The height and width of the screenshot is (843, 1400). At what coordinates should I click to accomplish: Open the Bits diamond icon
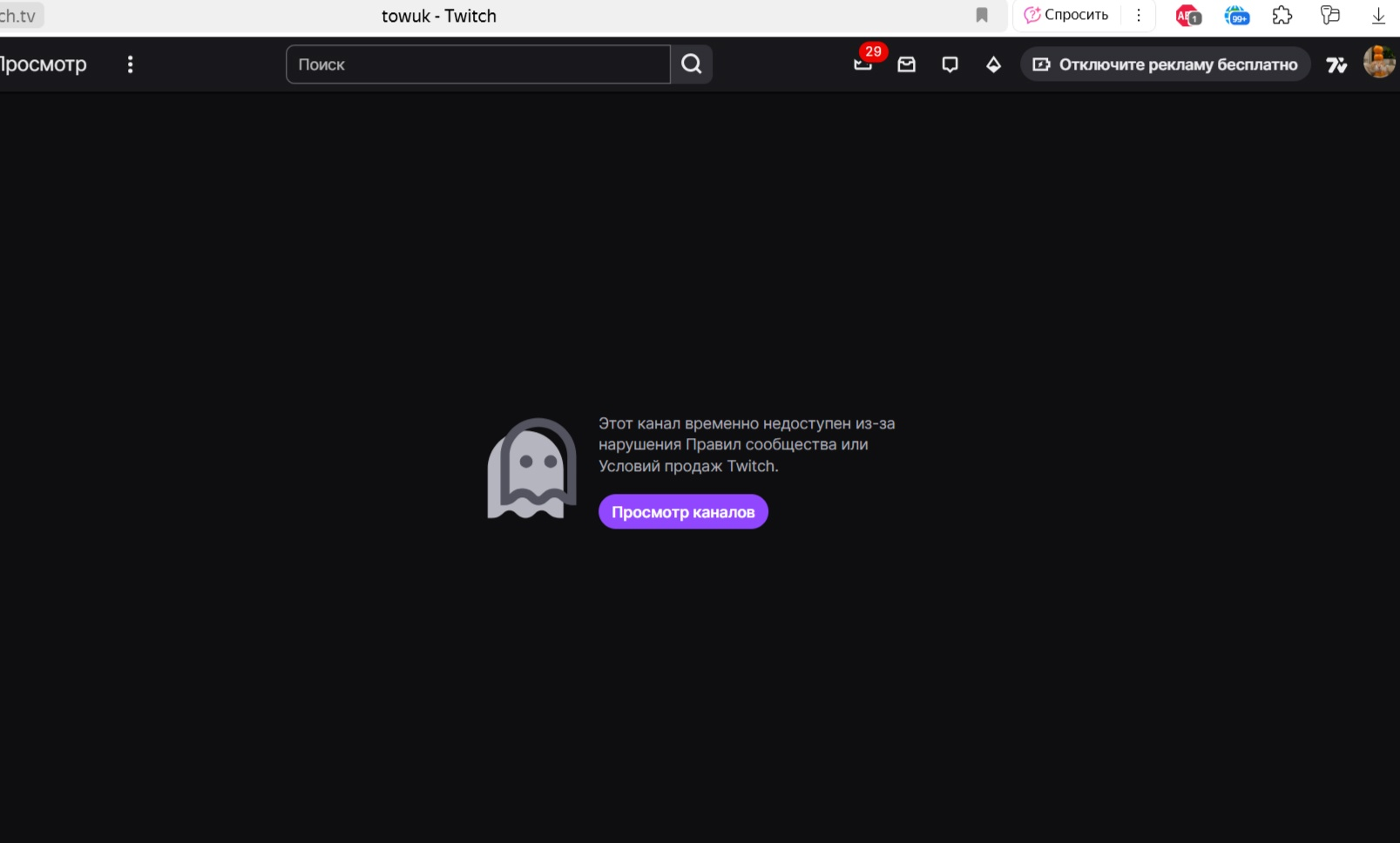point(993,64)
